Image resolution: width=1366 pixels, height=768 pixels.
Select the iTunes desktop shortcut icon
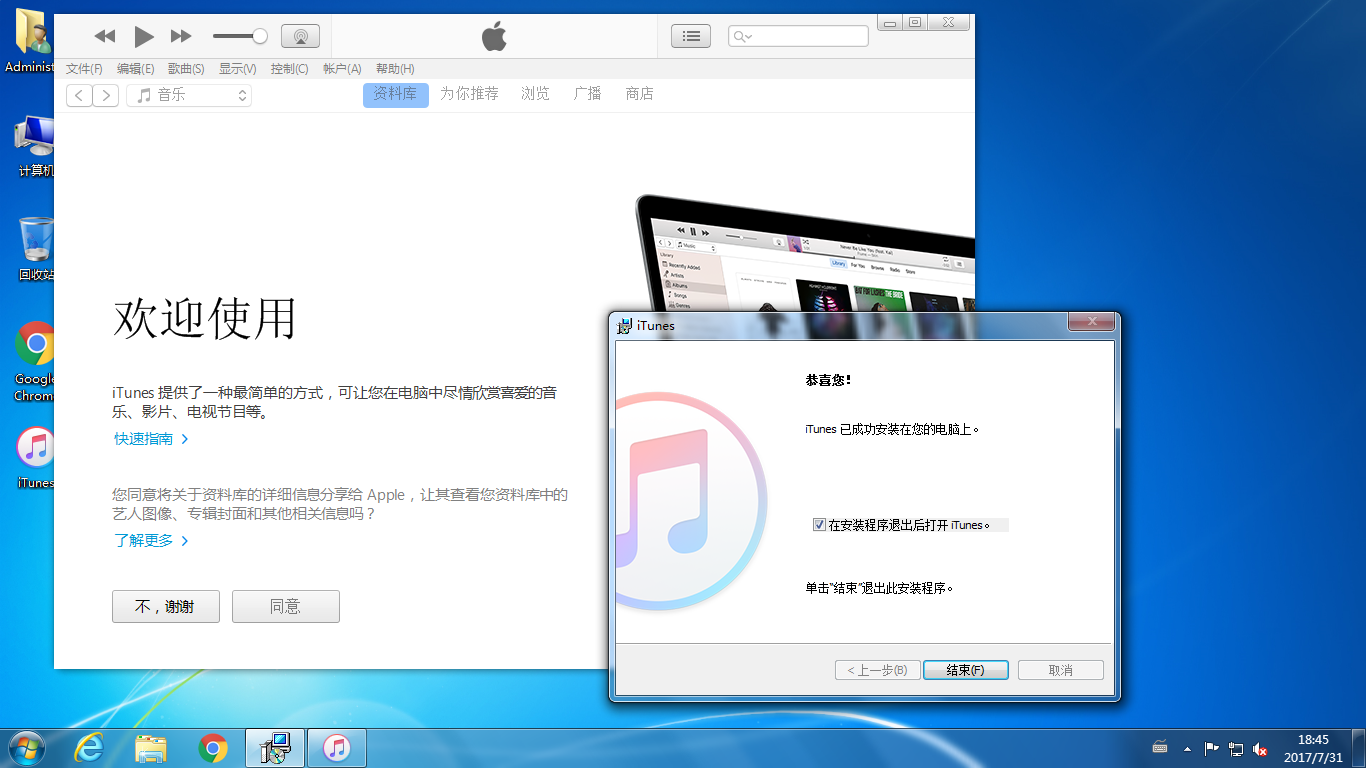coord(35,458)
